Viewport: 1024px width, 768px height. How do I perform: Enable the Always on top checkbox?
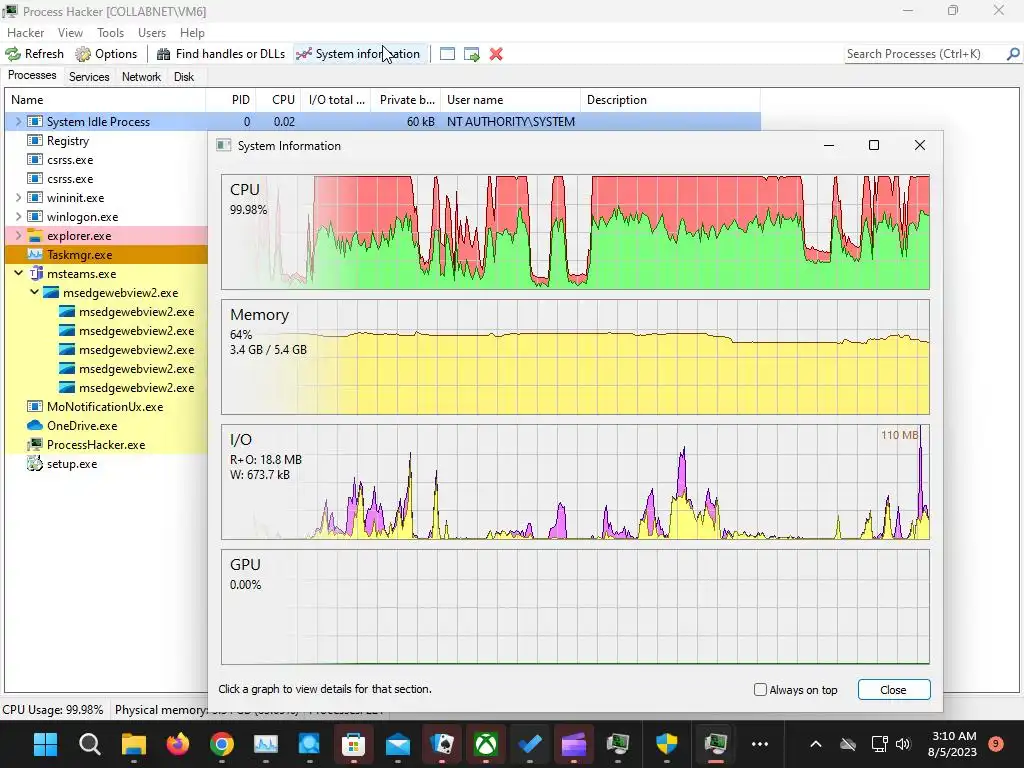tap(760, 690)
